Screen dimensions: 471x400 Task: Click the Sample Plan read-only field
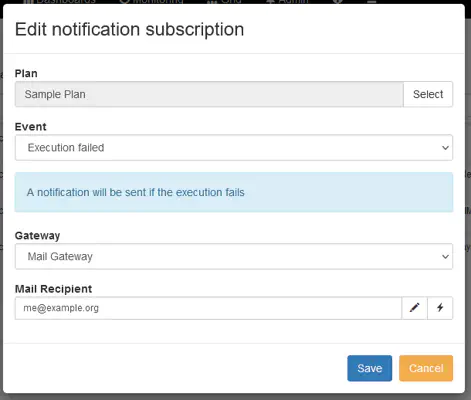click(209, 94)
